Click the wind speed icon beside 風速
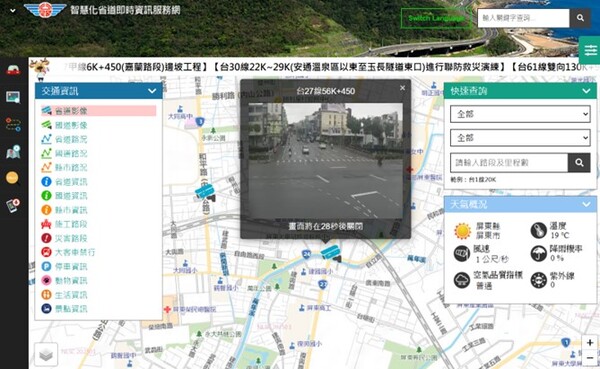 pos(462,253)
